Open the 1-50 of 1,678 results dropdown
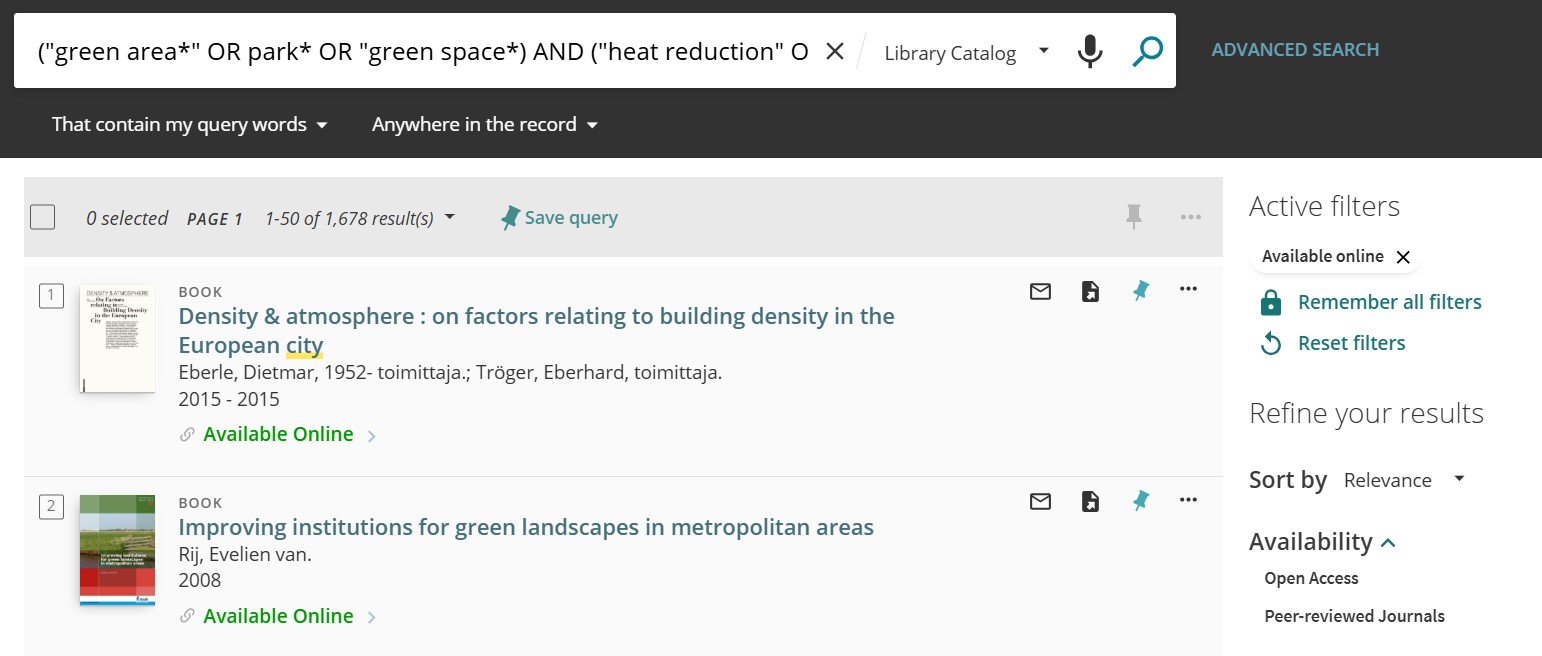Screen dimensions: 1542x656 click(x=449, y=216)
